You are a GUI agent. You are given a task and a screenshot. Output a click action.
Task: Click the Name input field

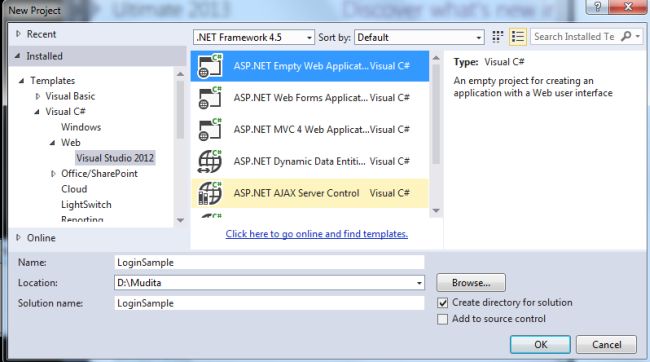pyautogui.click(x=269, y=262)
